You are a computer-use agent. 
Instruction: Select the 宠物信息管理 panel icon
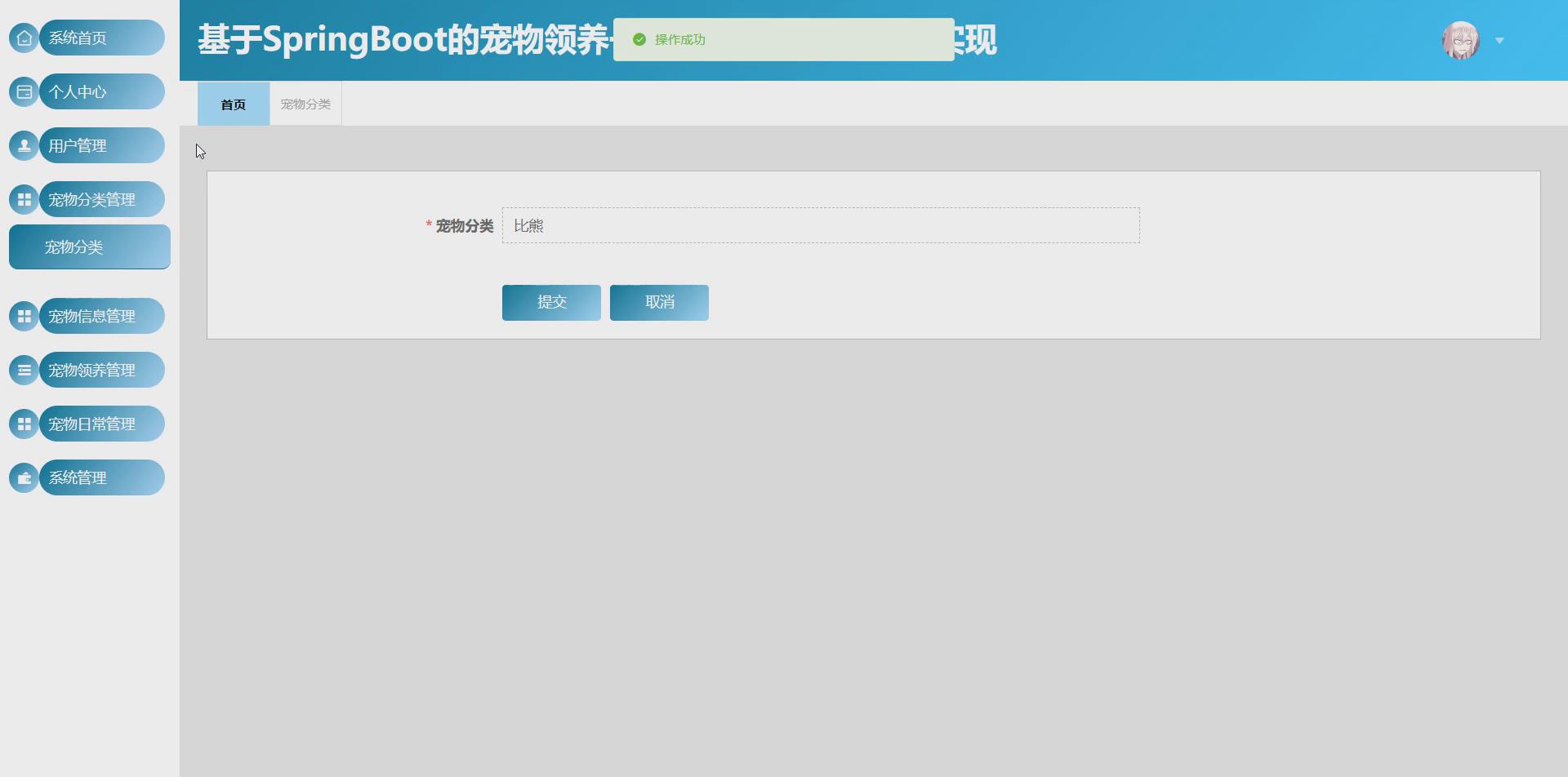pyautogui.click(x=24, y=316)
